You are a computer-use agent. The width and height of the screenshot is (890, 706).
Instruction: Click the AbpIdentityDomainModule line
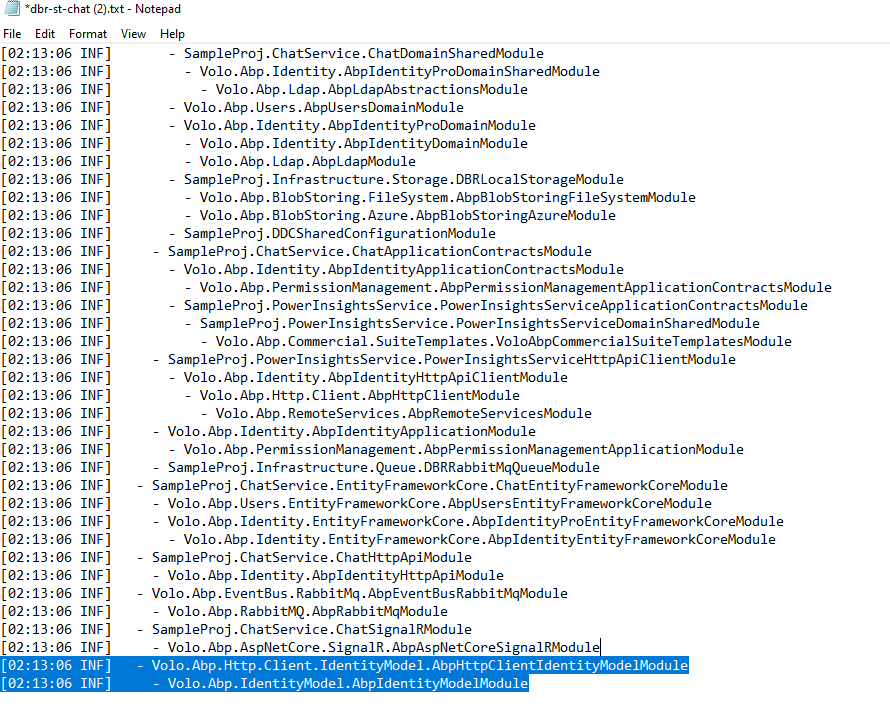265,144
